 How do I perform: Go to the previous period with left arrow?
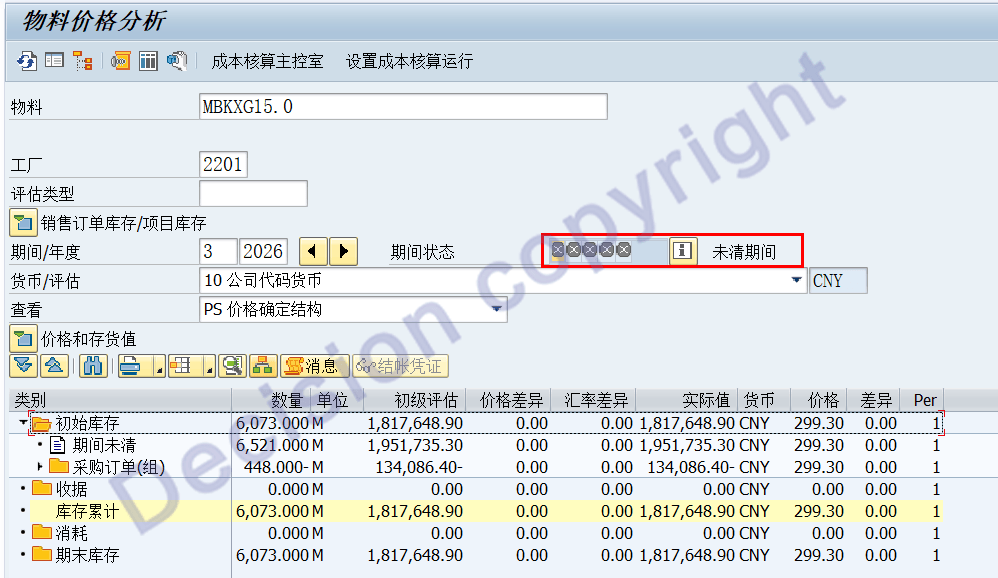coord(313,251)
